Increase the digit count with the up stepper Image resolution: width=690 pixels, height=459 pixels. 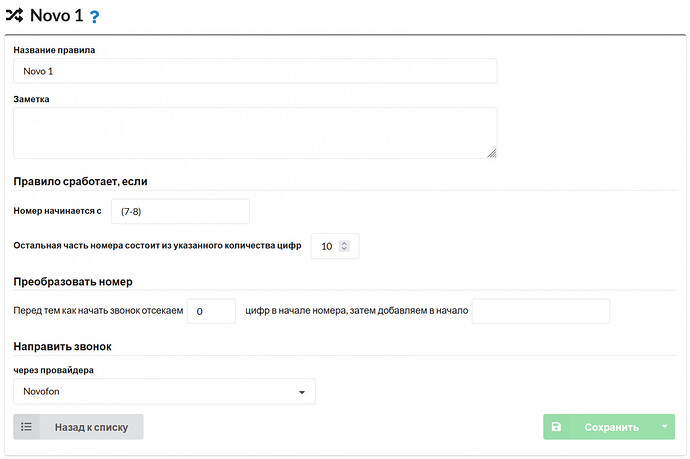coord(345,243)
